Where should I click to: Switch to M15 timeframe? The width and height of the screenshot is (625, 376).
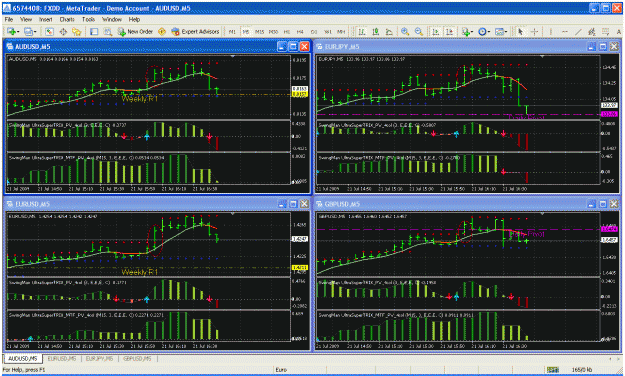[x=259, y=31]
